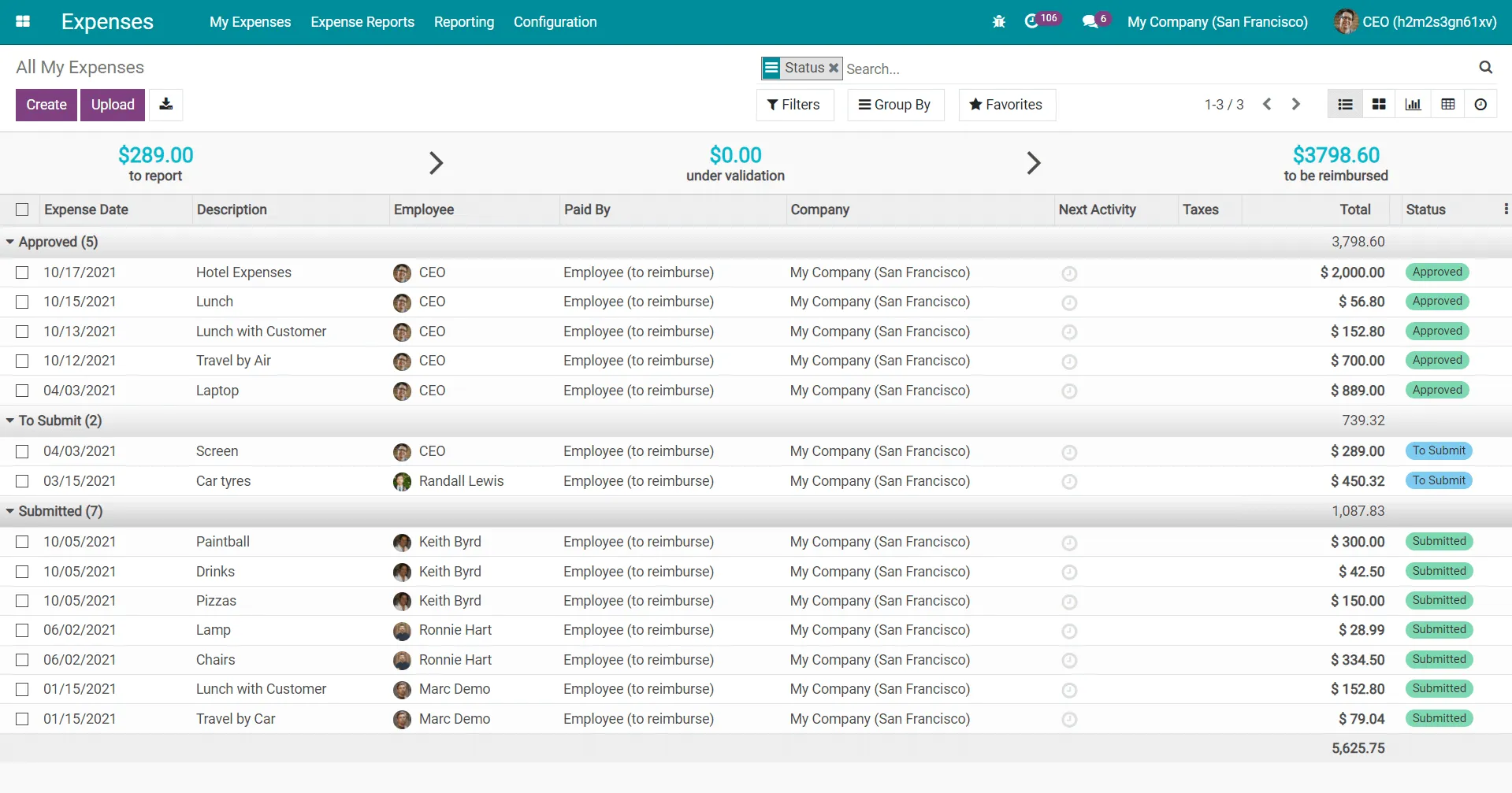Viewport: 1512px width, 793px height.
Task: Click activity clock for Travel by Car row
Action: [x=1069, y=720]
